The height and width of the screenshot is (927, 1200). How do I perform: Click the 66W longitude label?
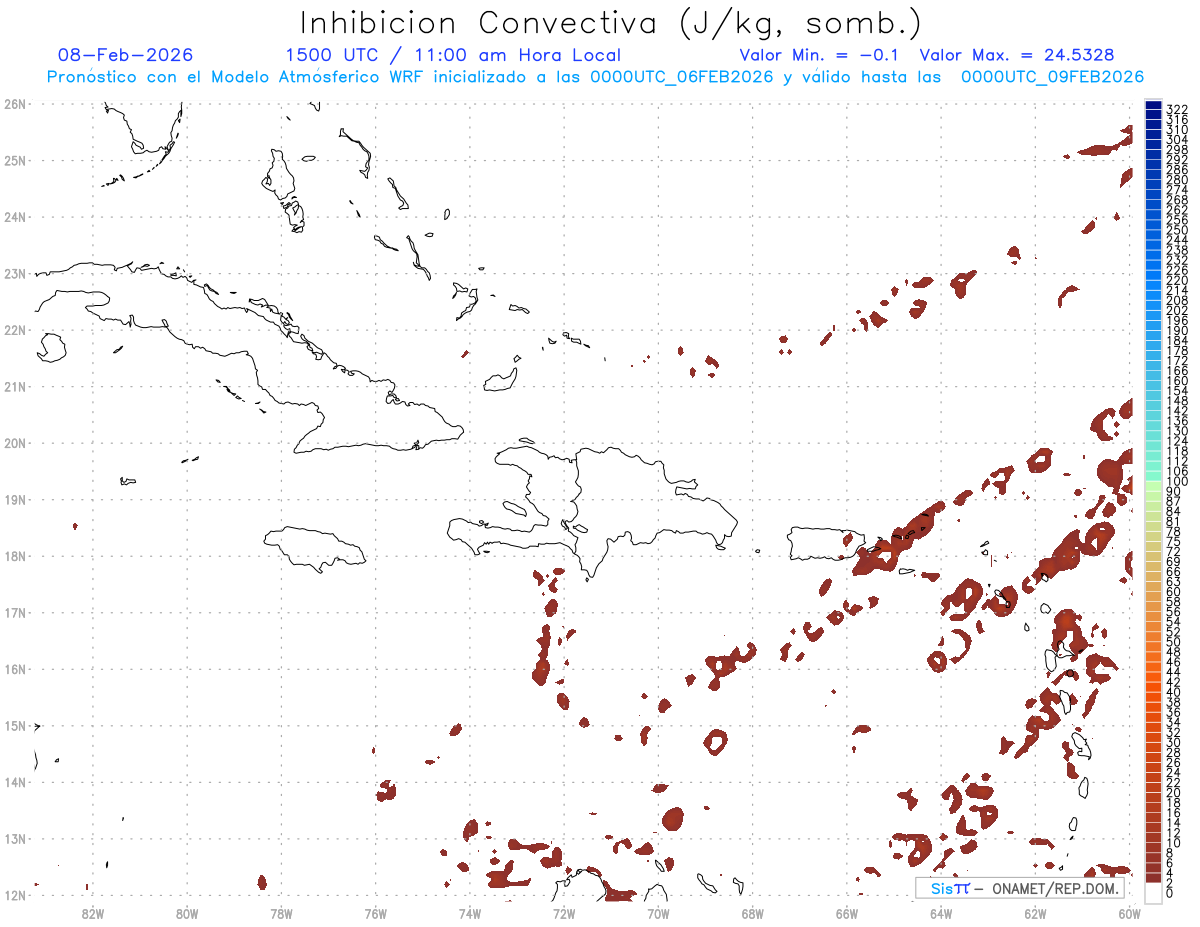(x=847, y=913)
